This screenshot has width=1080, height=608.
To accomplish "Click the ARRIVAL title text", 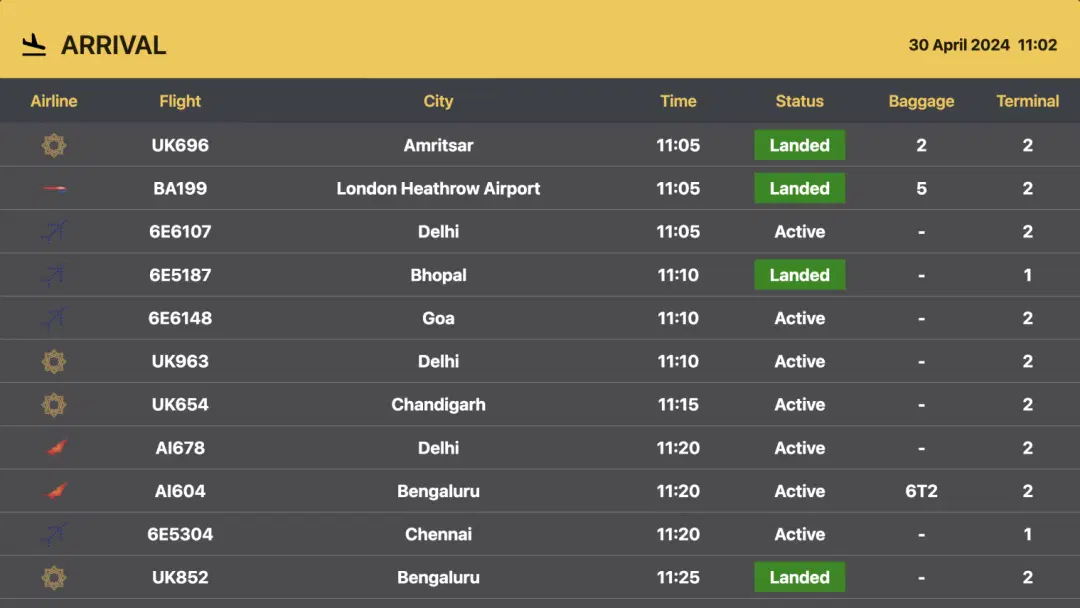I will 114,44.
